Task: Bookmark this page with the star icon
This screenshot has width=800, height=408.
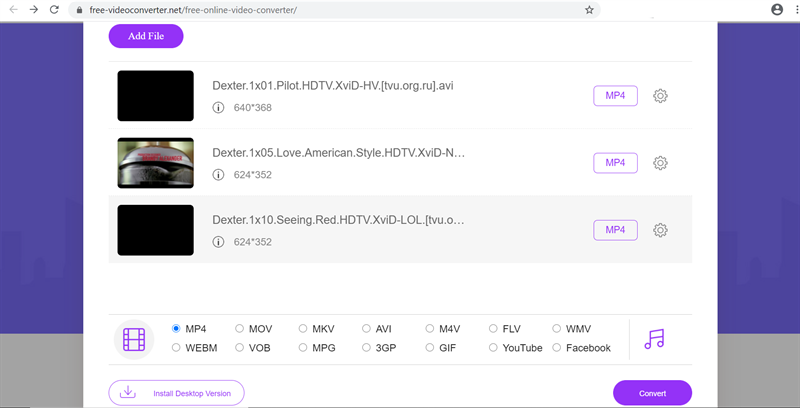Action: (589, 10)
